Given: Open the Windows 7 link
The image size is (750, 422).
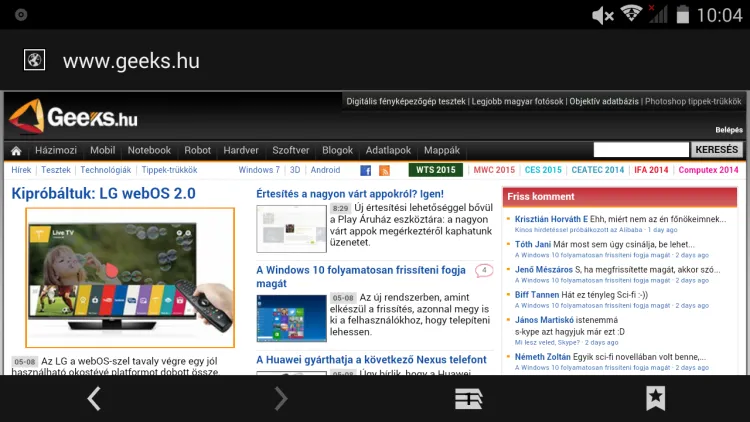Looking at the screenshot, I should 259,170.
